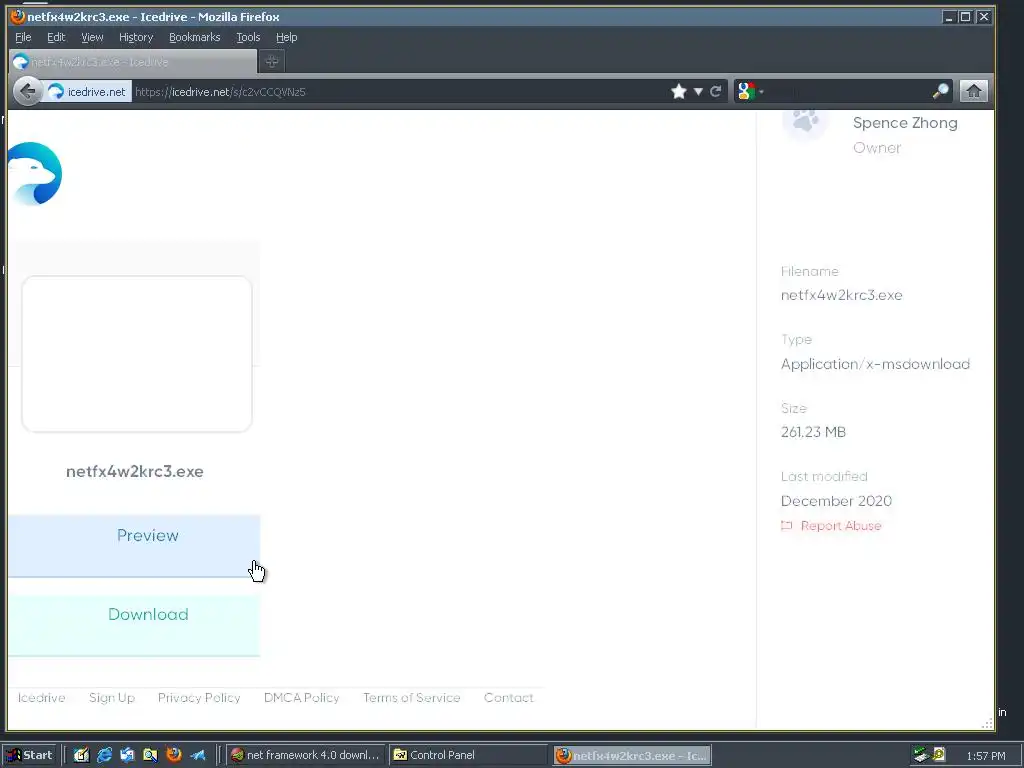Click the Icedrive Firefox taskbar button
This screenshot has width=1024, height=768.
coord(632,756)
